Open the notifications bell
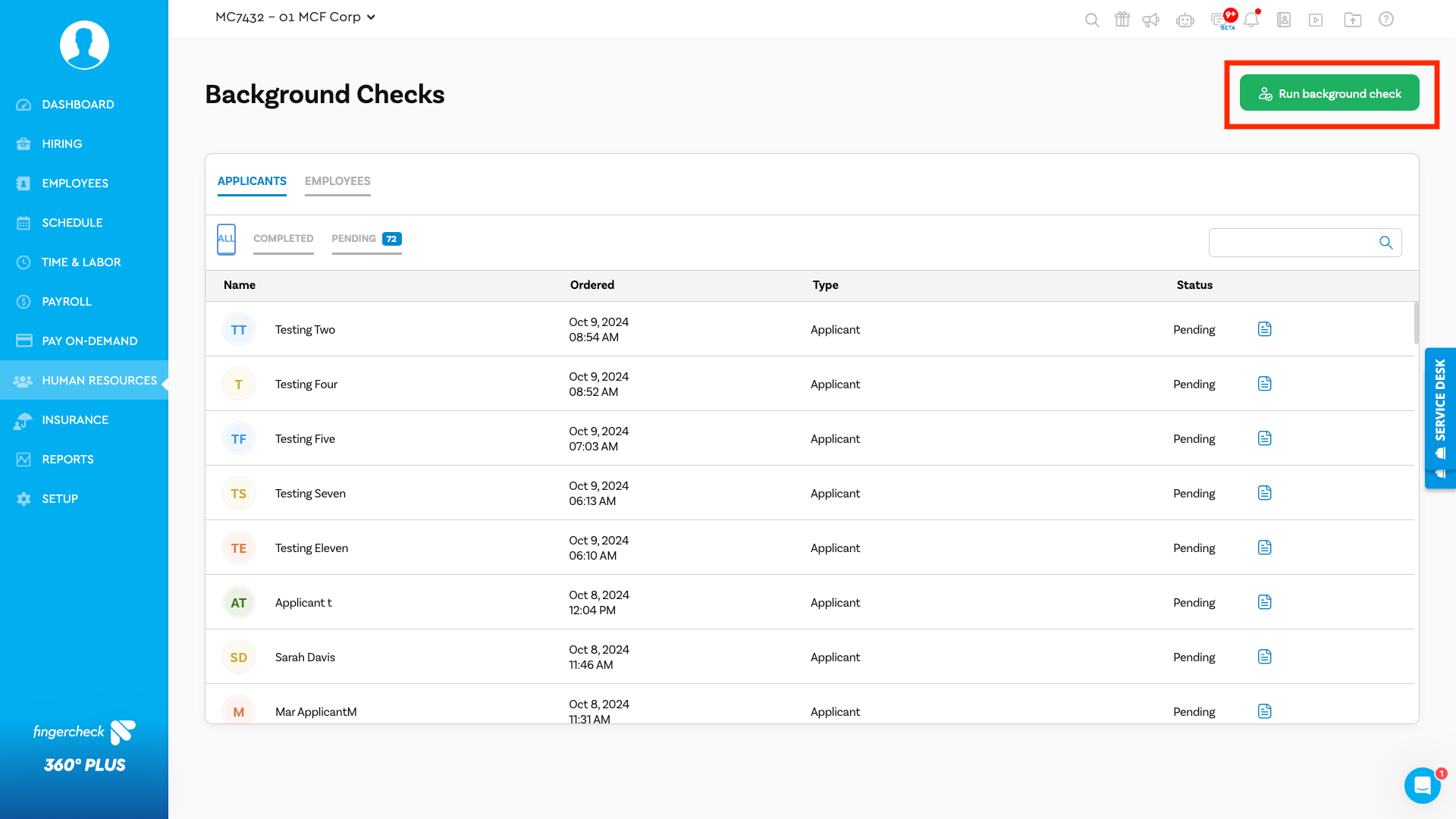Screen dimensions: 1456x819 pyautogui.click(x=1251, y=20)
